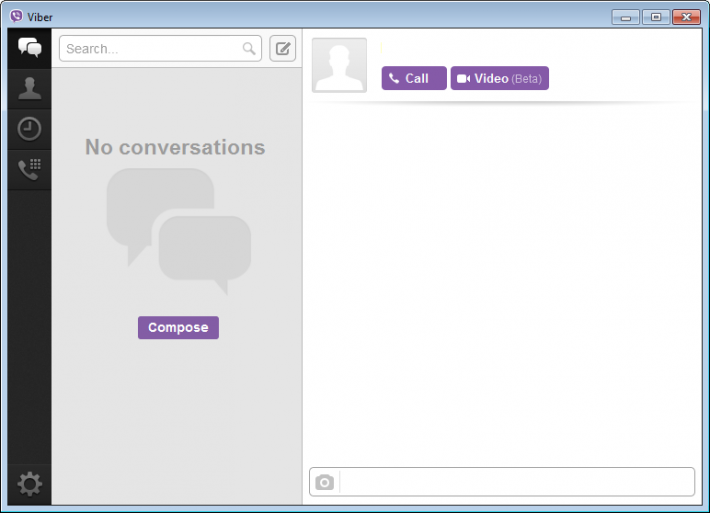Minimize the Viber window
The height and width of the screenshot is (513, 710).
click(626, 17)
